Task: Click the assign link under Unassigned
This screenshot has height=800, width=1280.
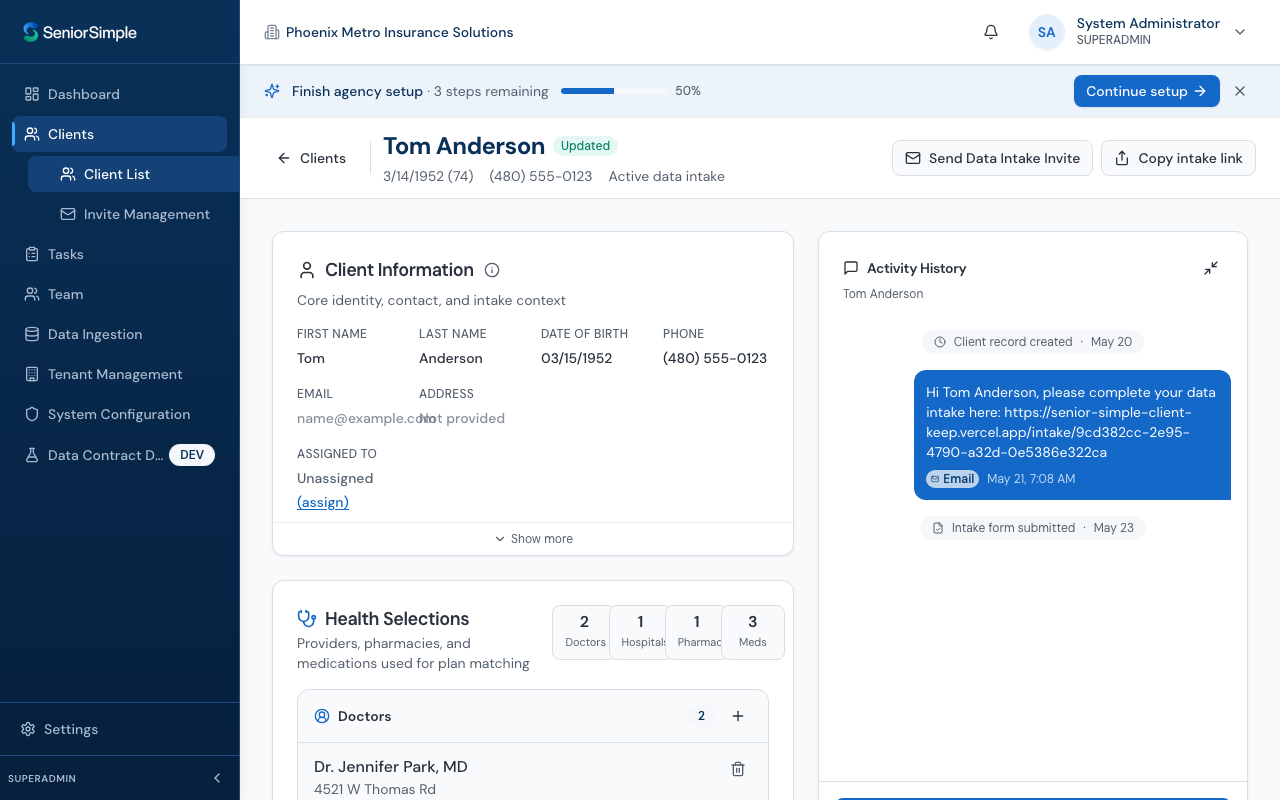Action: pyautogui.click(x=323, y=502)
